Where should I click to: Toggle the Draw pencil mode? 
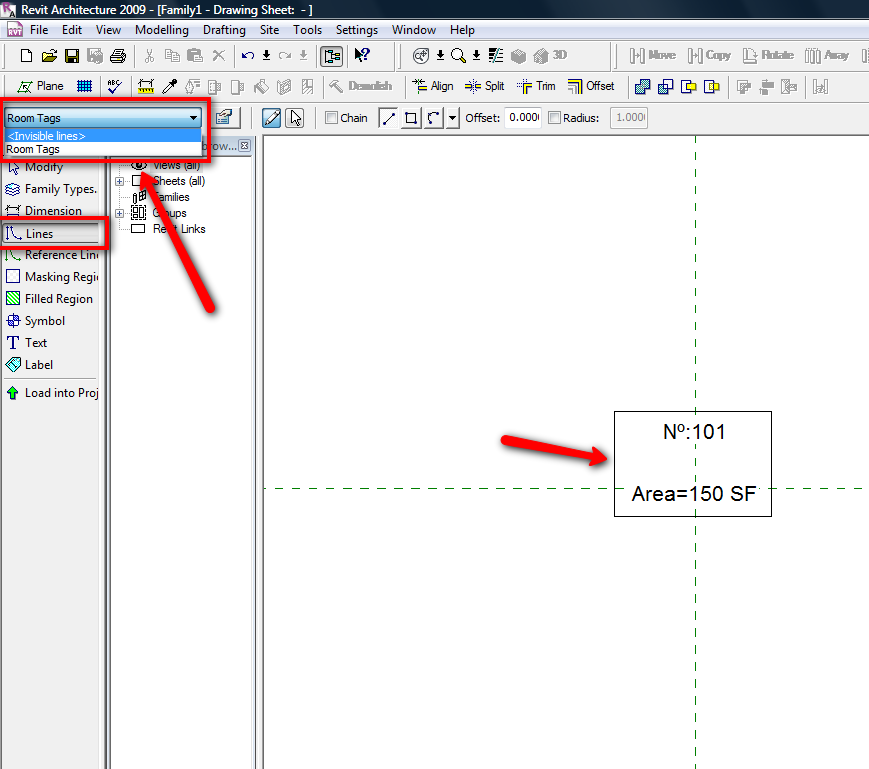point(272,117)
